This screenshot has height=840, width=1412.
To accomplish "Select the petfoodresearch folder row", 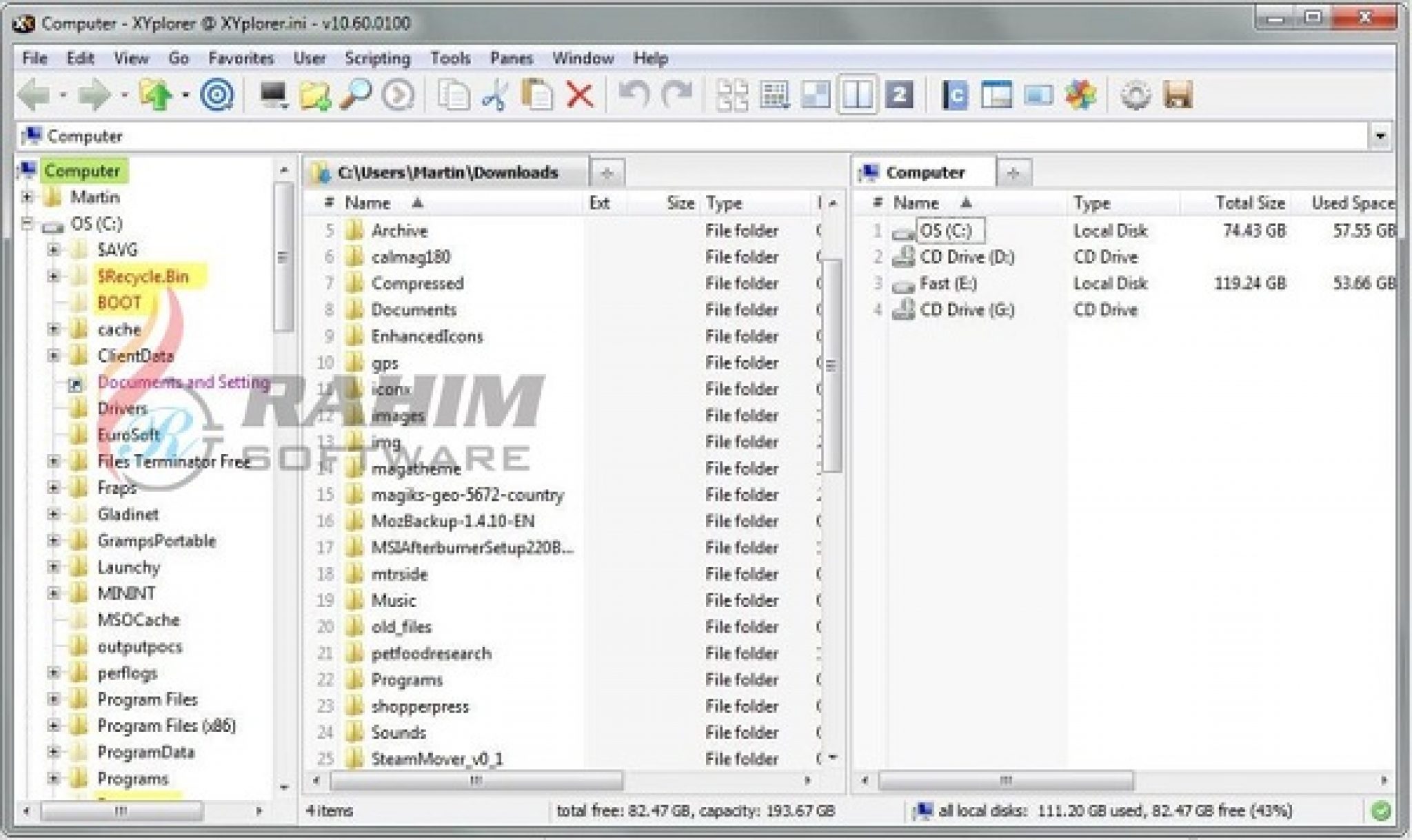I will (431, 653).
